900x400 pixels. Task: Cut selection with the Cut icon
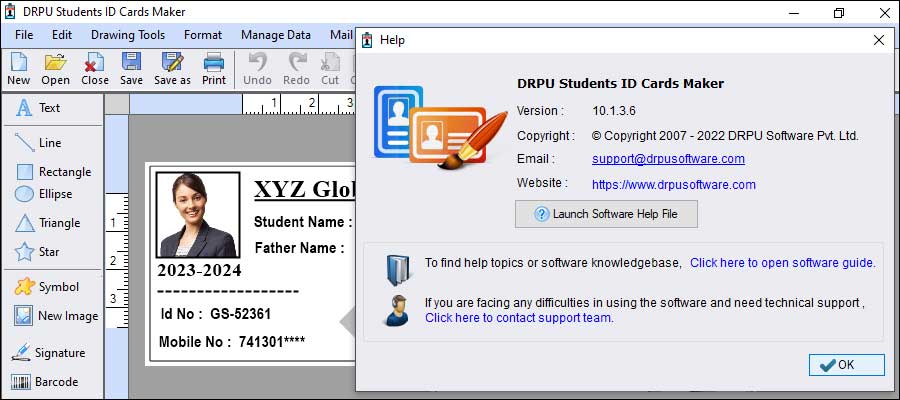click(330, 69)
